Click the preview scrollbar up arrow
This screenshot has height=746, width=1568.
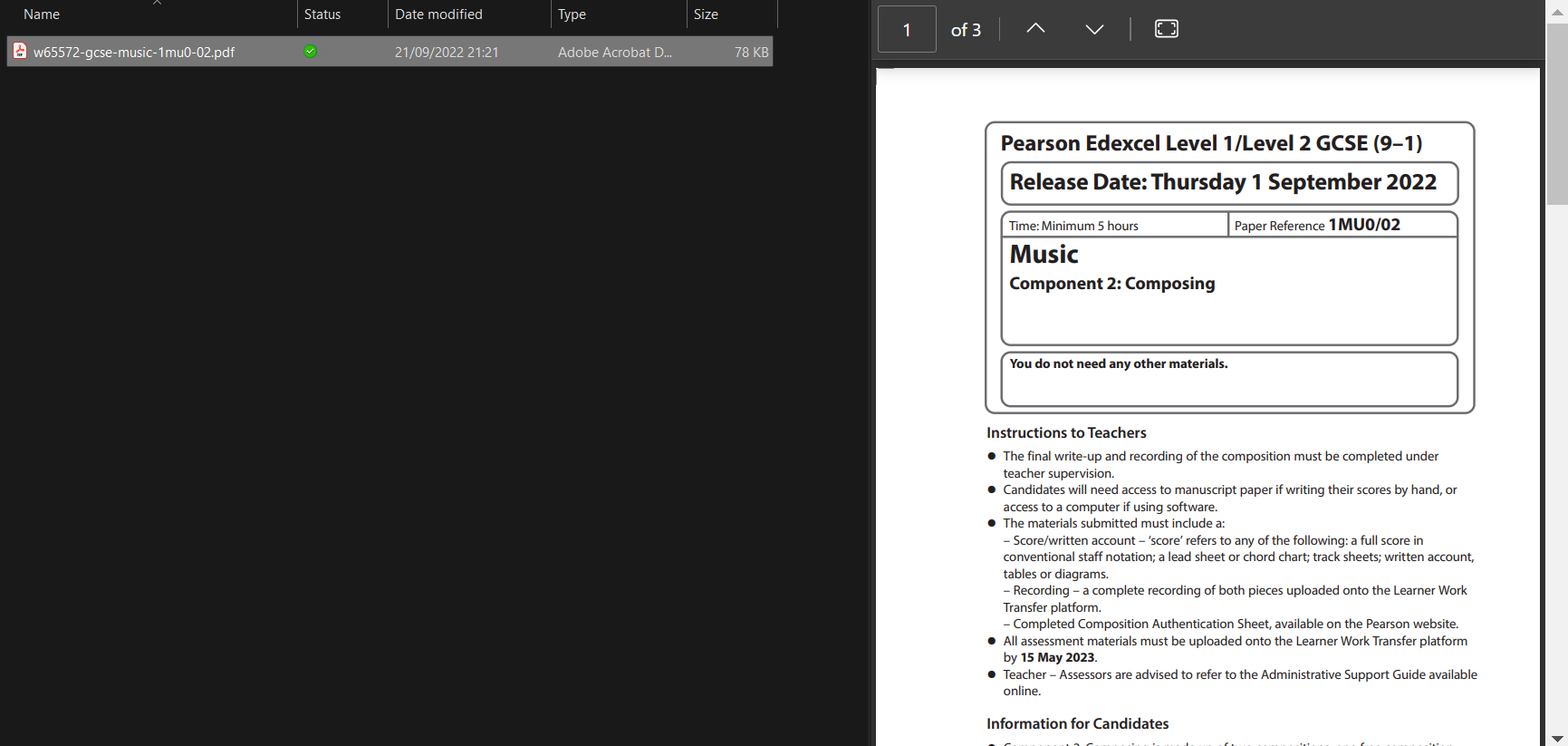(1557, 12)
